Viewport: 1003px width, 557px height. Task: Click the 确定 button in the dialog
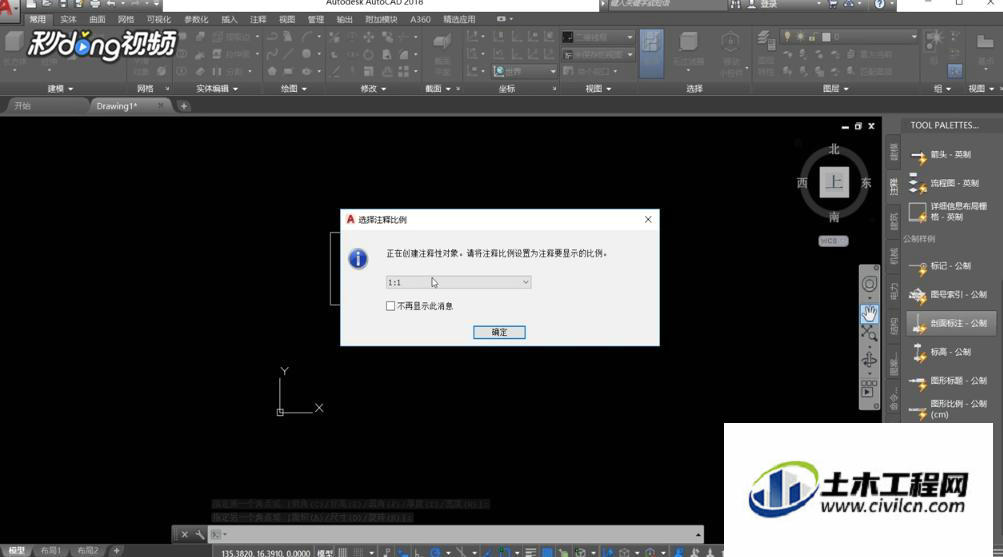pyautogui.click(x=499, y=332)
